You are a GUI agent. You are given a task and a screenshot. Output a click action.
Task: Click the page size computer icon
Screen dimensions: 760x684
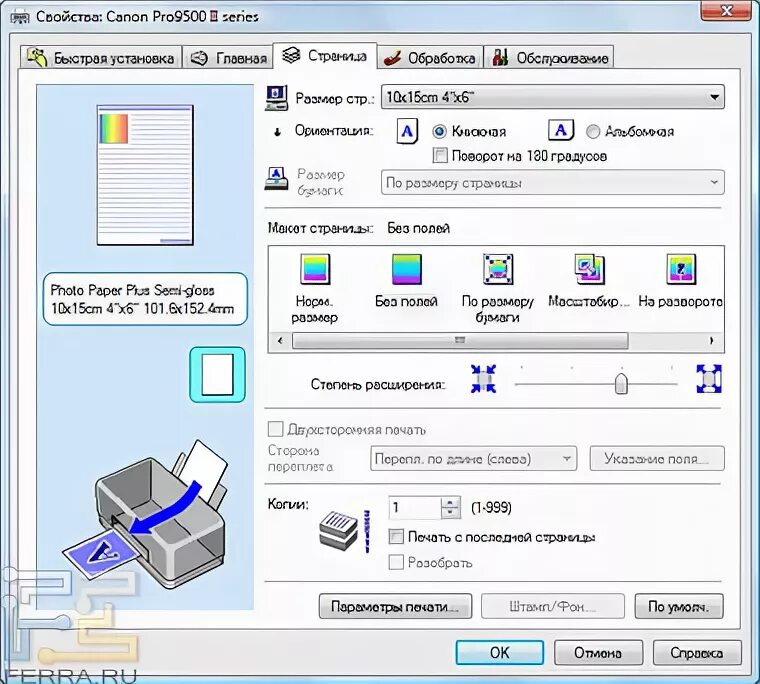coord(277,97)
